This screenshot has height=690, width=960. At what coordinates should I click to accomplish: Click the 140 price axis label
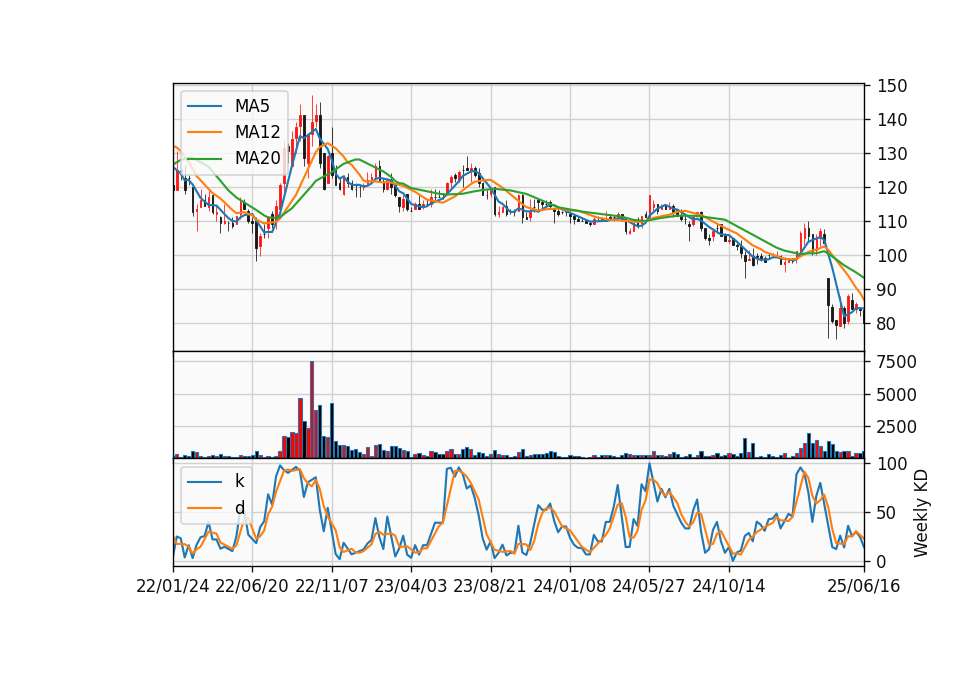click(892, 120)
